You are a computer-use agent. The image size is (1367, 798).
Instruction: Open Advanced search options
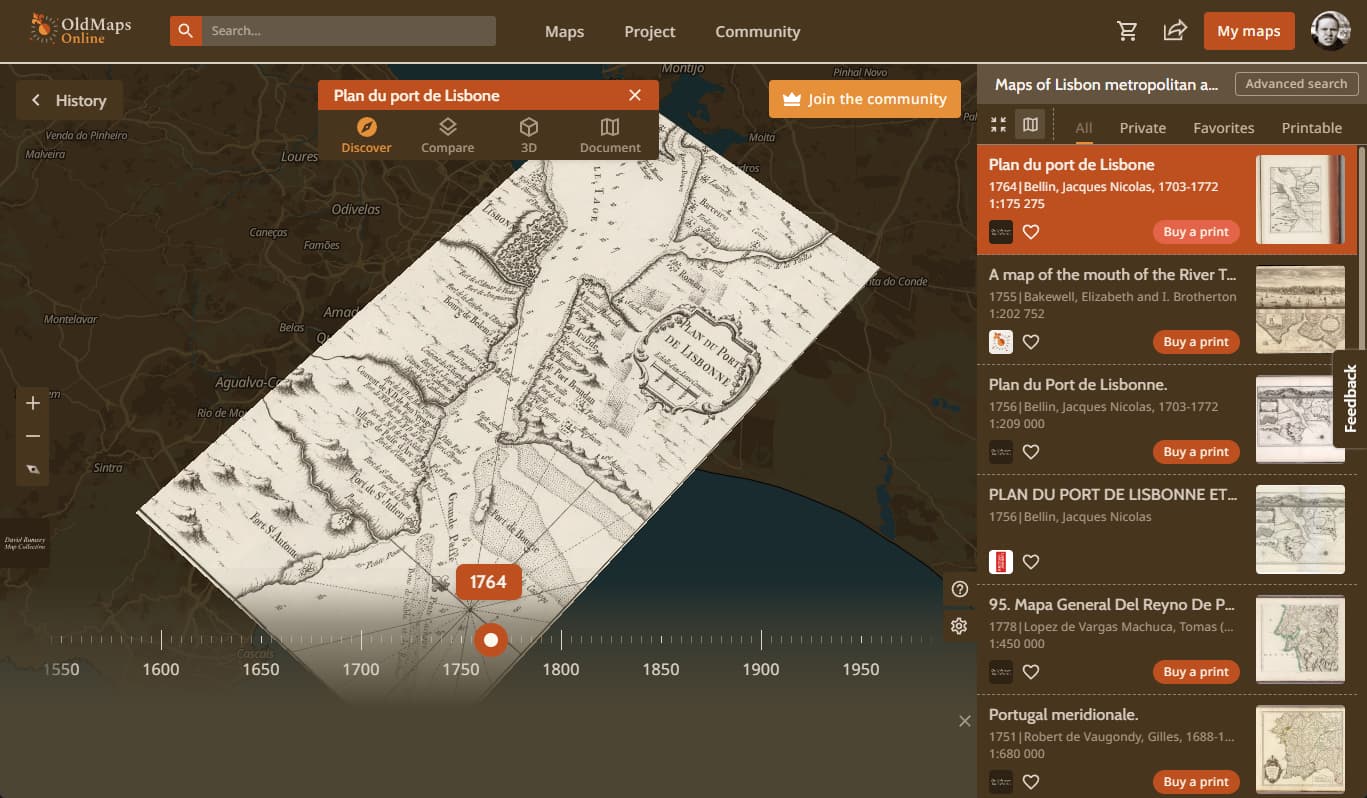pyautogui.click(x=1296, y=84)
